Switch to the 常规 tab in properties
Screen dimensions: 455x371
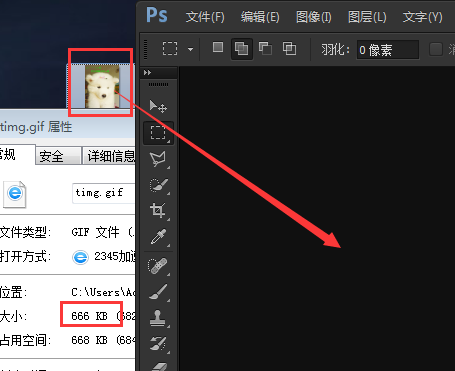[x=17, y=154]
